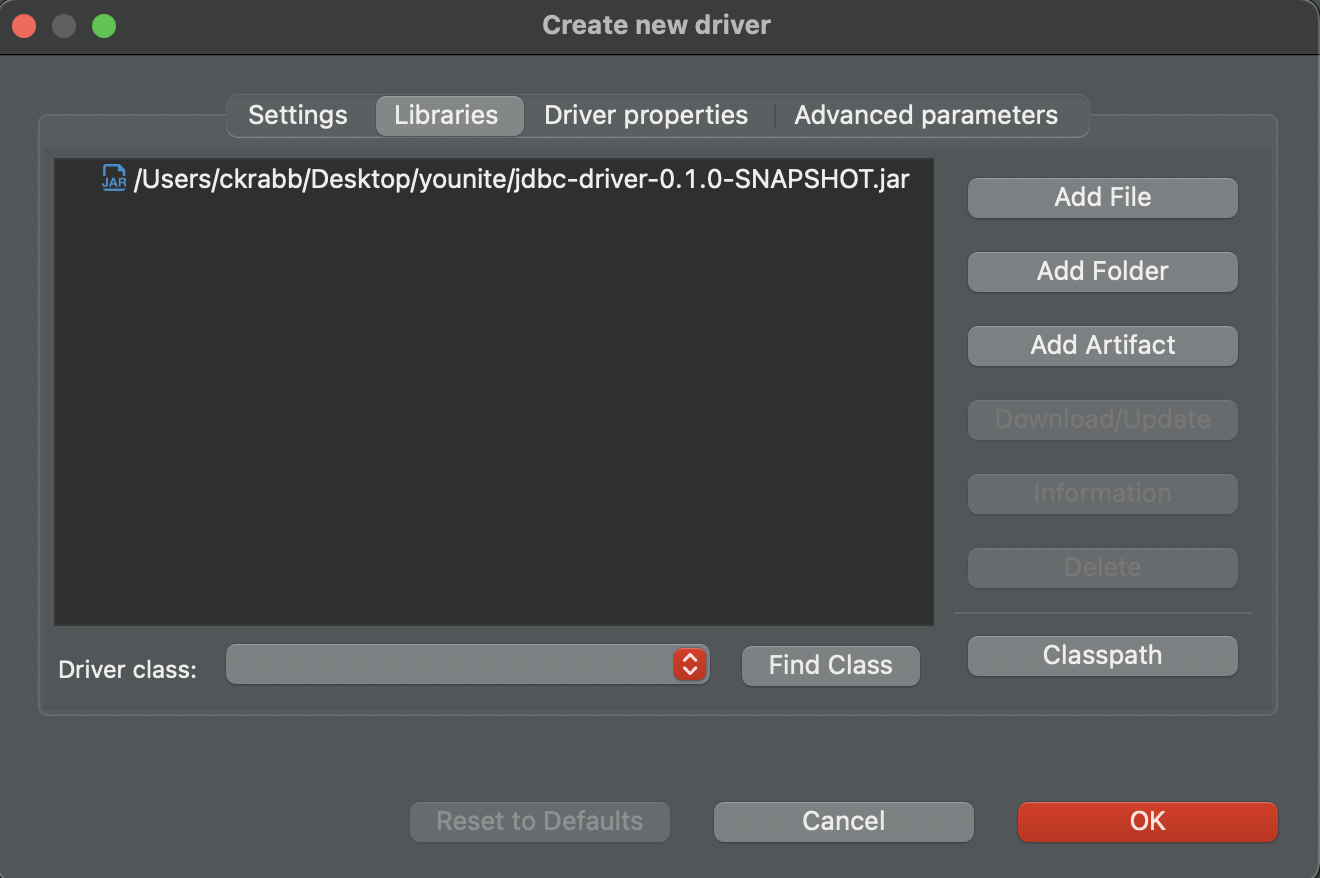The width and height of the screenshot is (1320, 878).
Task: Expand the Driver class dropdown arrow
Action: (x=689, y=665)
